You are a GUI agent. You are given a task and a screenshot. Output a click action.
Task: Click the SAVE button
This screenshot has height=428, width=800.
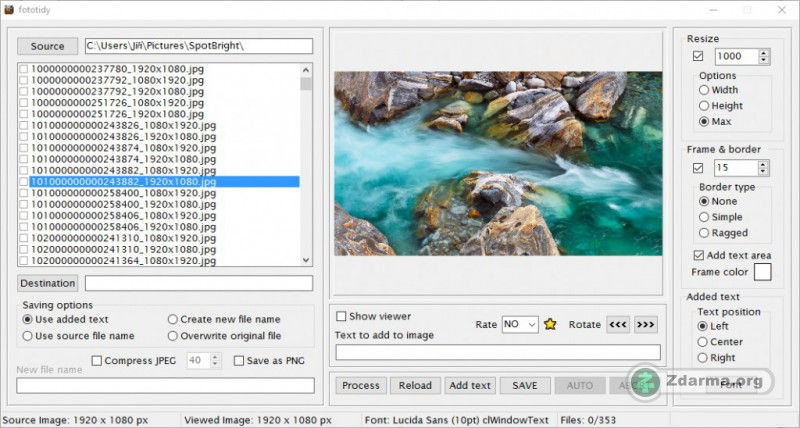coord(525,386)
